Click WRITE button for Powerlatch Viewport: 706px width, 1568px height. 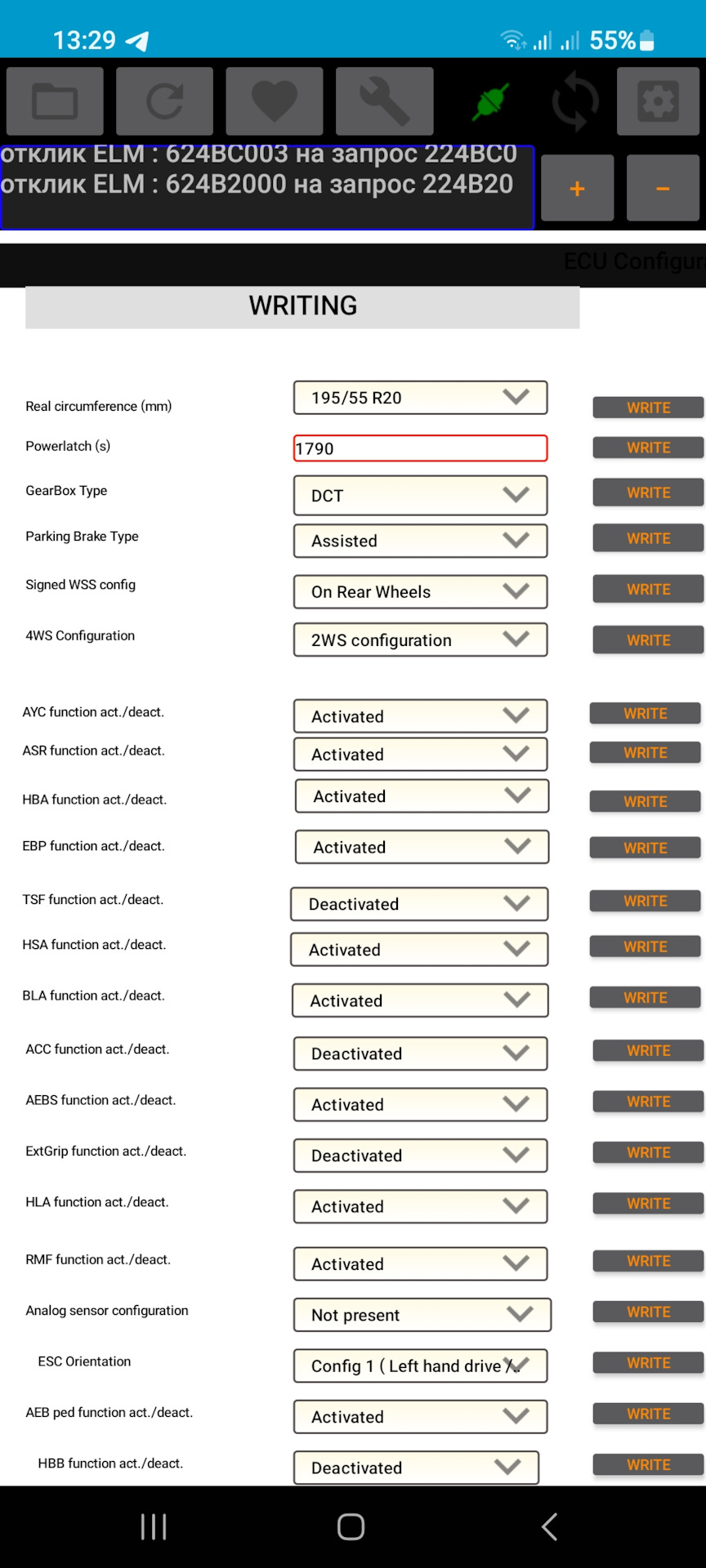pos(648,448)
